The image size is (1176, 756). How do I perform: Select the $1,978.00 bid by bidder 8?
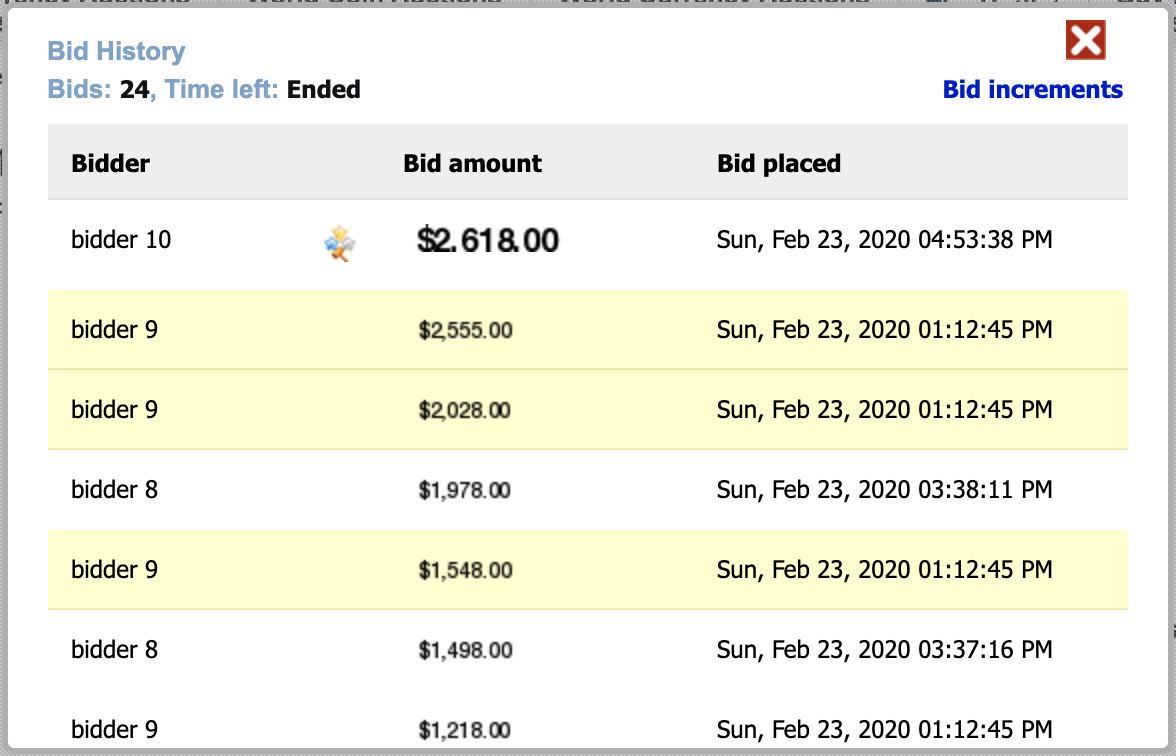coord(464,490)
